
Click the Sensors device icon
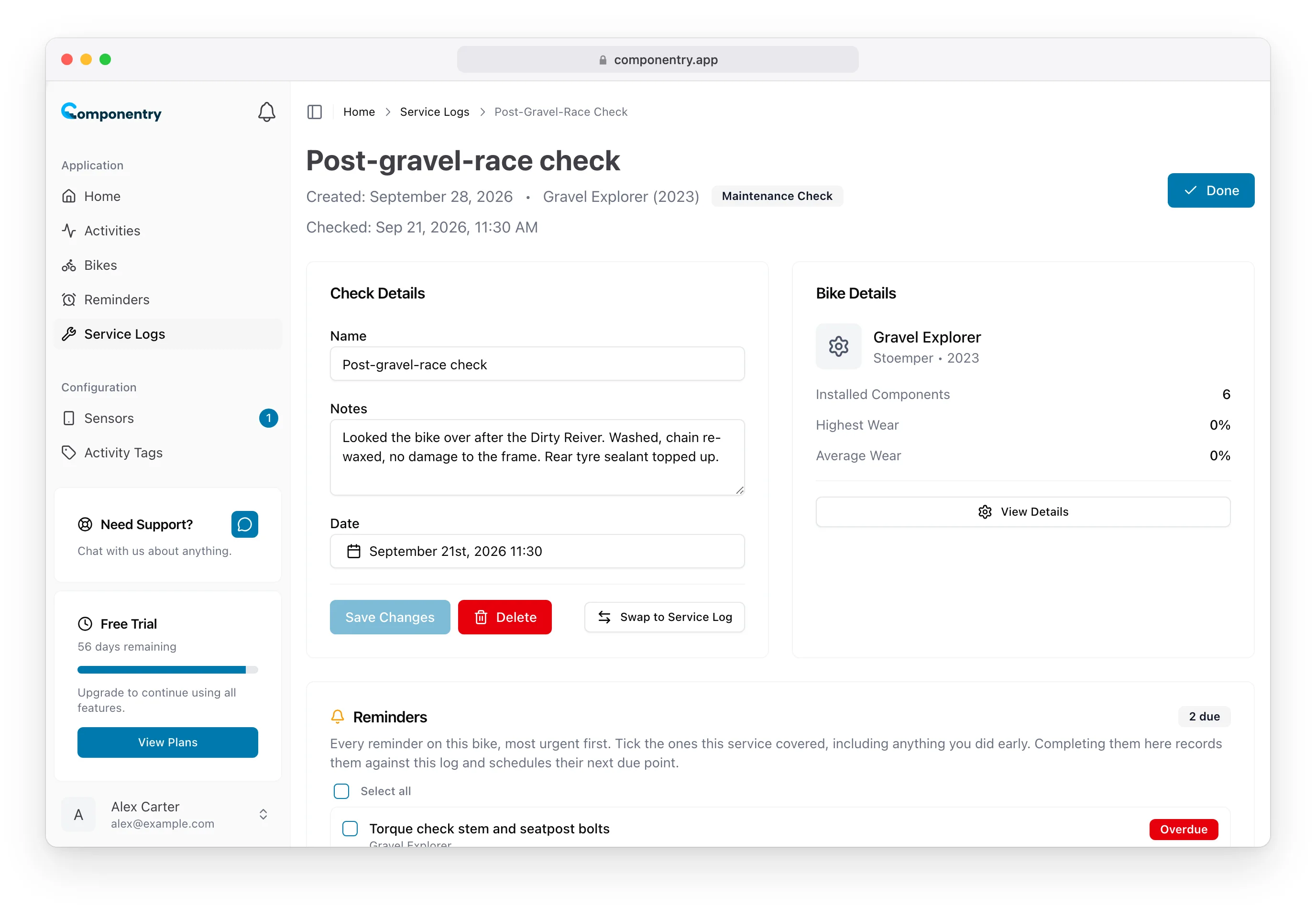click(x=69, y=418)
